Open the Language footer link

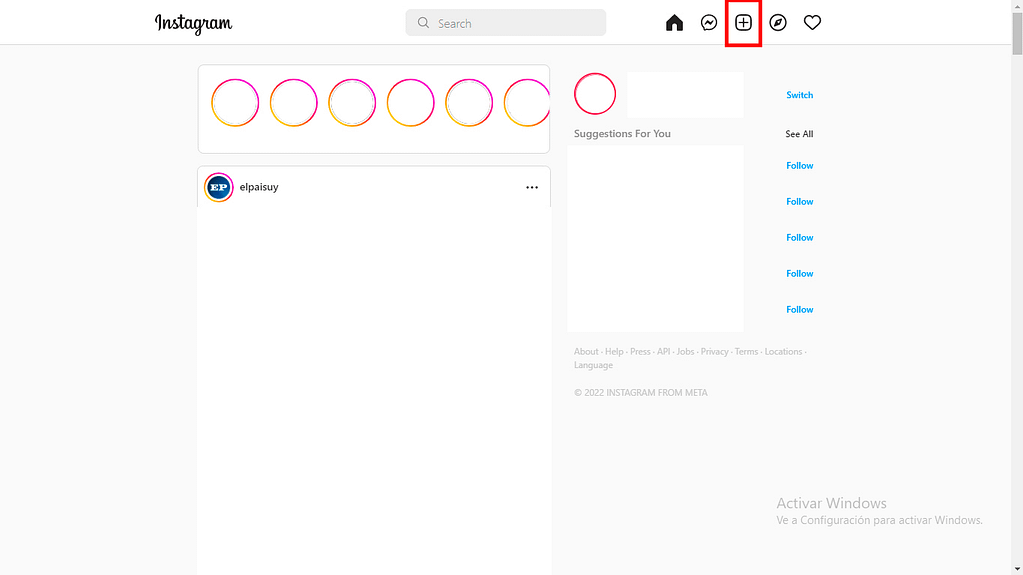593,365
